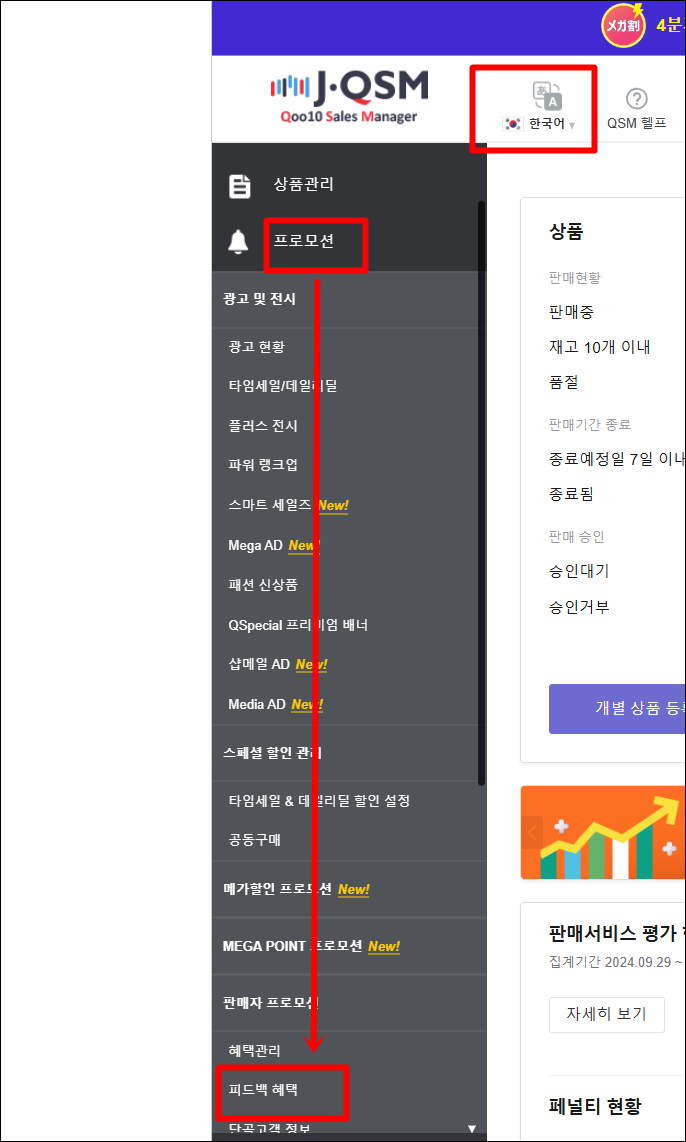Go to 패션 신상품
The width and height of the screenshot is (686, 1142).
tap(262, 584)
